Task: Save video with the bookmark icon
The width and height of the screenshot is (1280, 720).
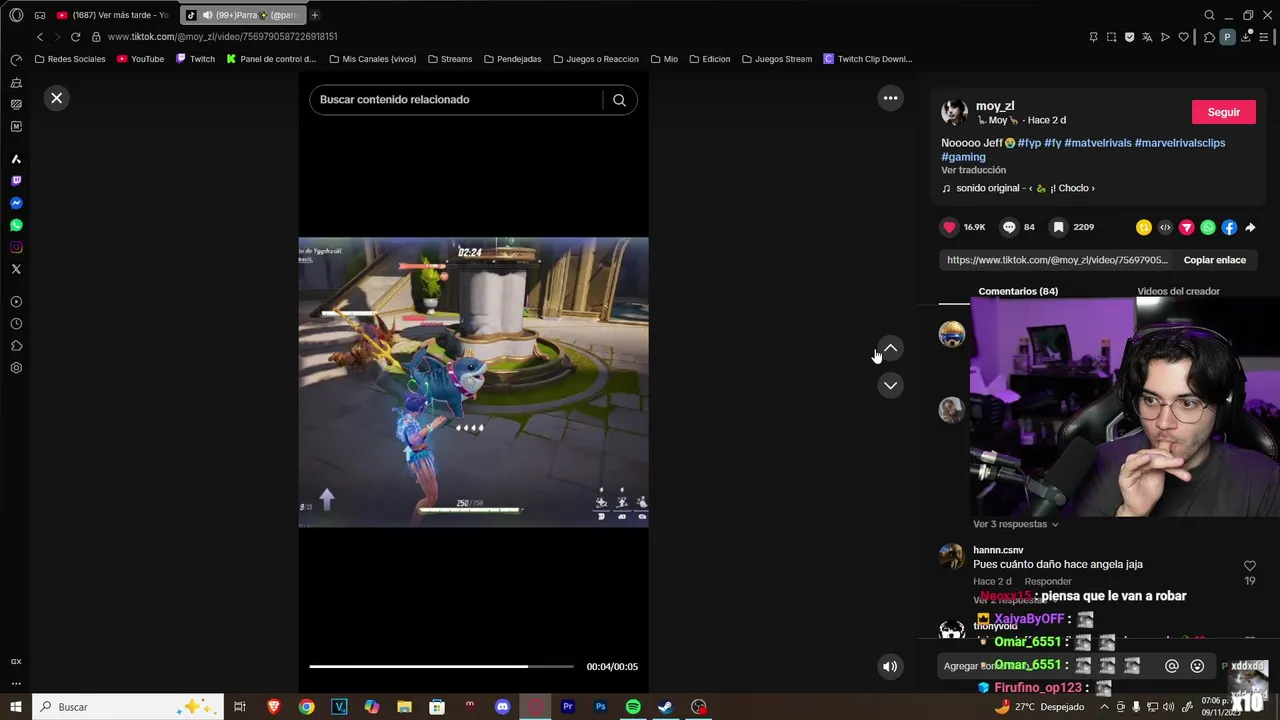Action: tap(1058, 227)
